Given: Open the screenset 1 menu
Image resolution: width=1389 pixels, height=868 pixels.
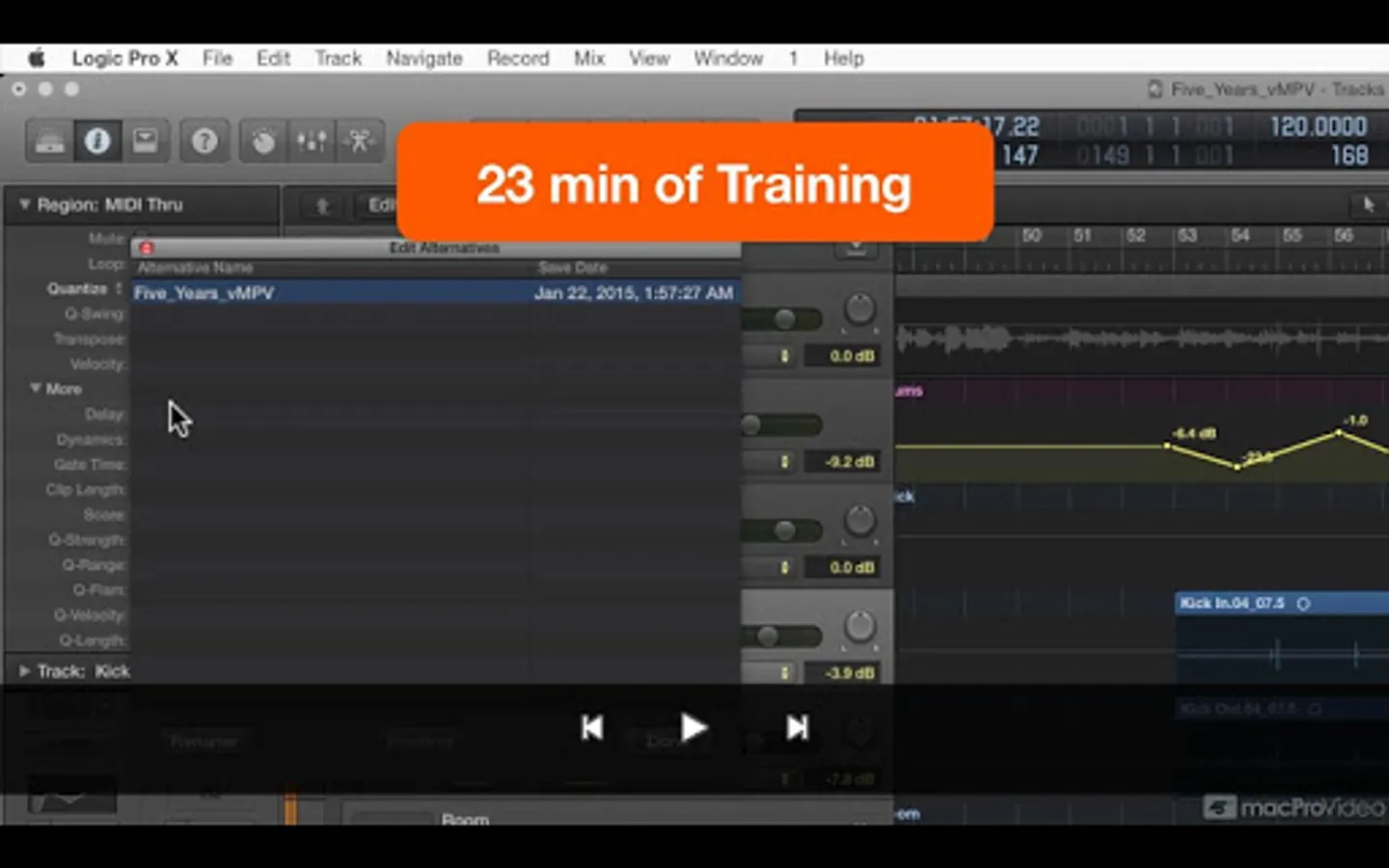Looking at the screenshot, I should point(793,59).
